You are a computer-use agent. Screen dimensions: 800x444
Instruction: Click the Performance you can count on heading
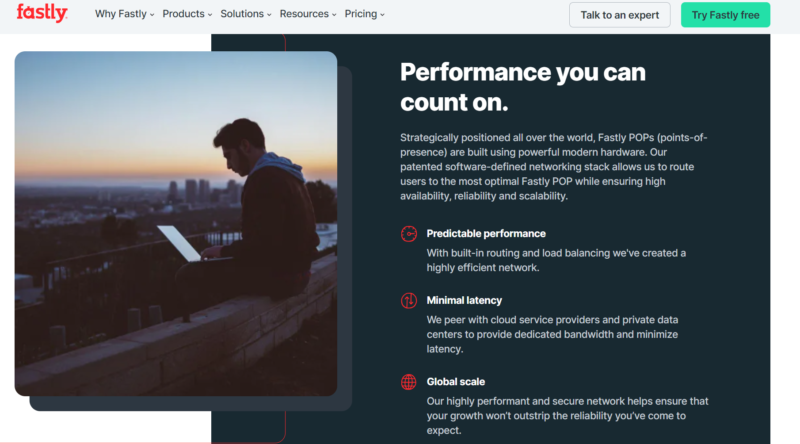point(522,87)
